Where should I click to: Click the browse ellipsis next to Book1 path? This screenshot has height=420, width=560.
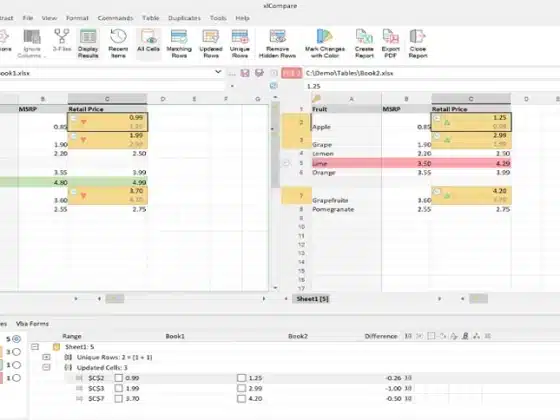pyautogui.click(x=232, y=74)
